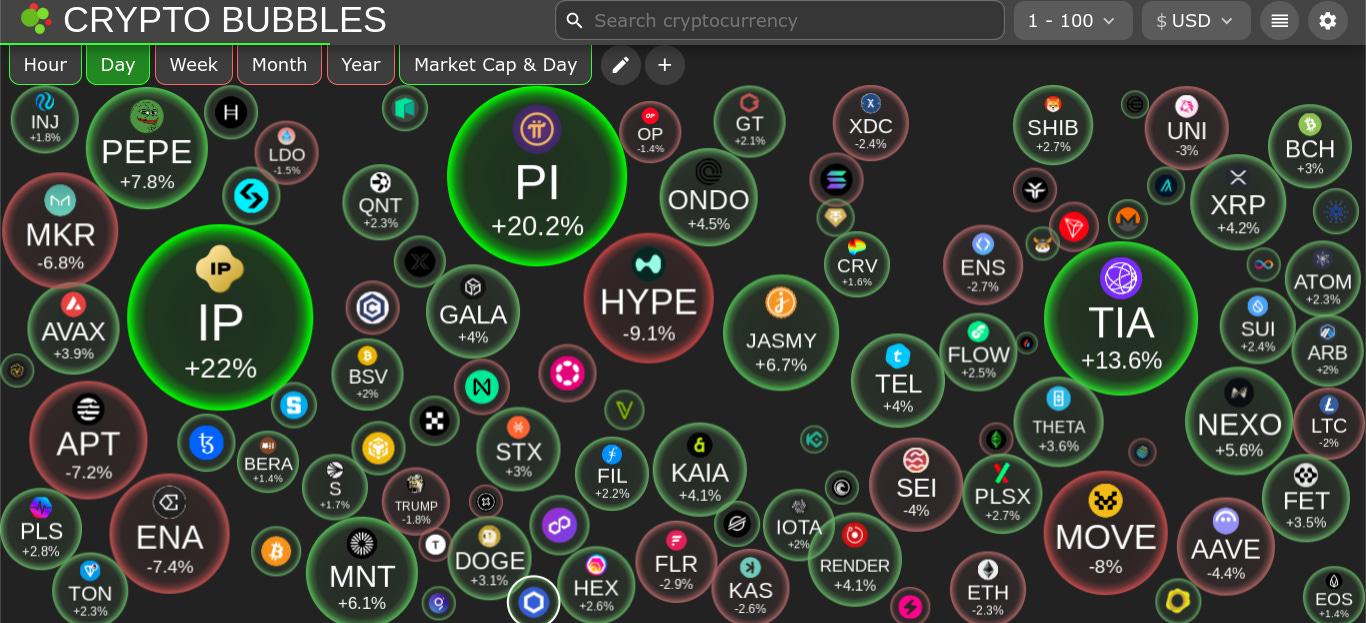Select the IP bubble at +22%
The image size is (1366, 623).
pyautogui.click(x=220, y=317)
